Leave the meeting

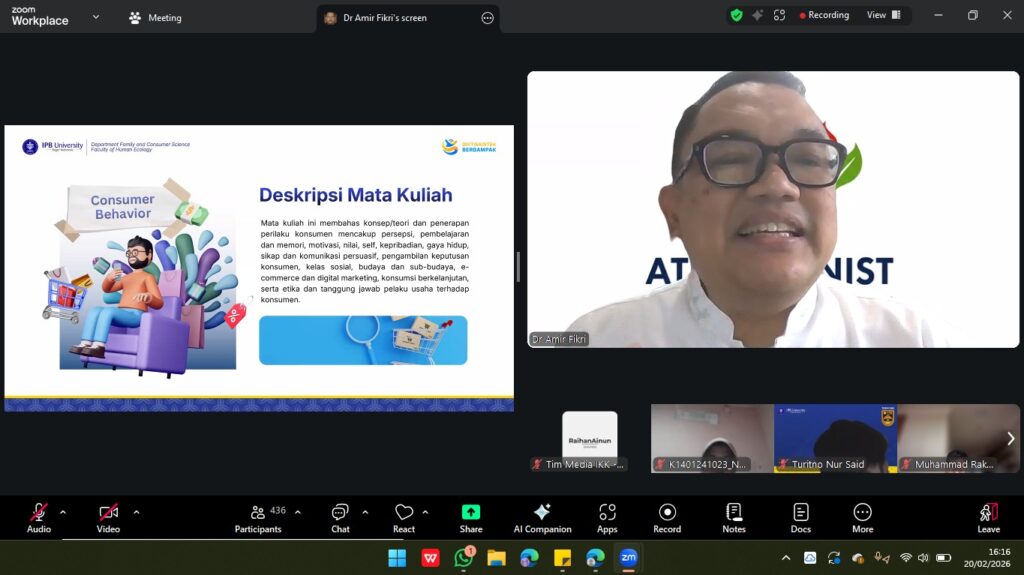(988, 517)
